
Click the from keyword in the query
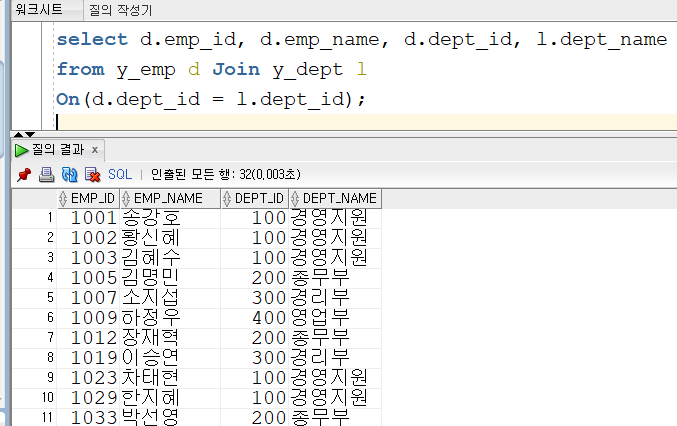pos(80,69)
